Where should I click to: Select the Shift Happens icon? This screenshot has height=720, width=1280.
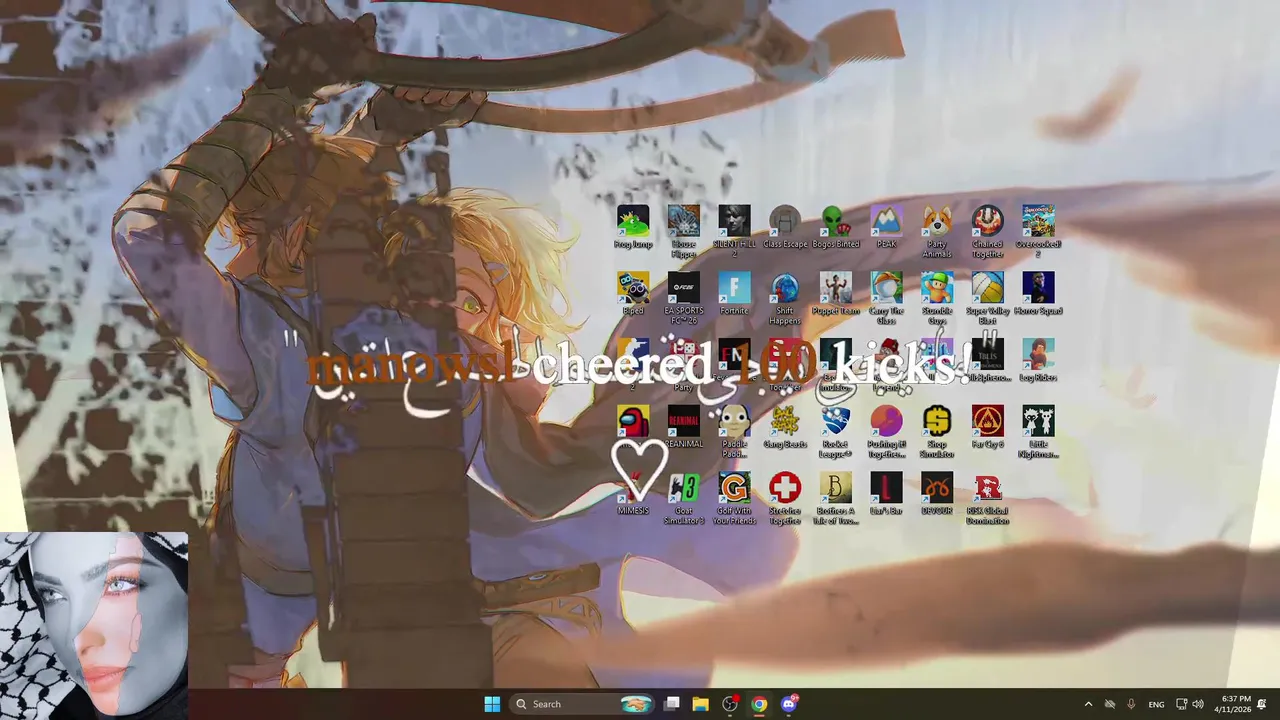pos(785,299)
